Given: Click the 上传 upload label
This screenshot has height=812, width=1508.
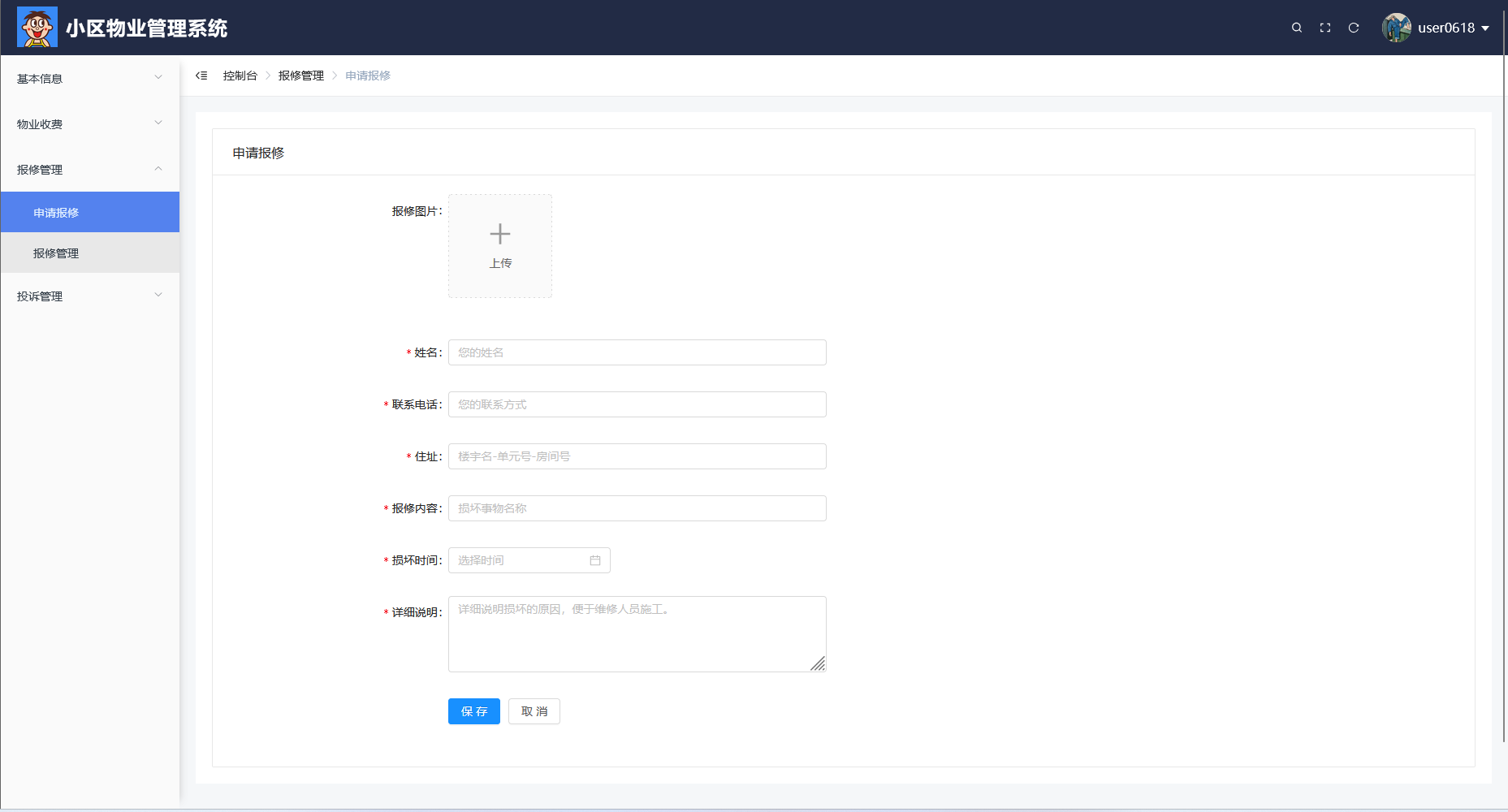Looking at the screenshot, I should 500,263.
